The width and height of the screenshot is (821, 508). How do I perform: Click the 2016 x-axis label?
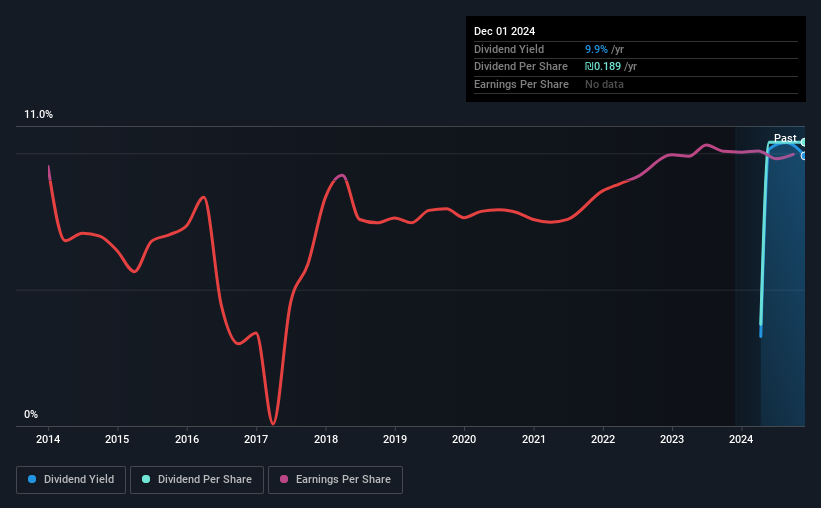pos(187,439)
